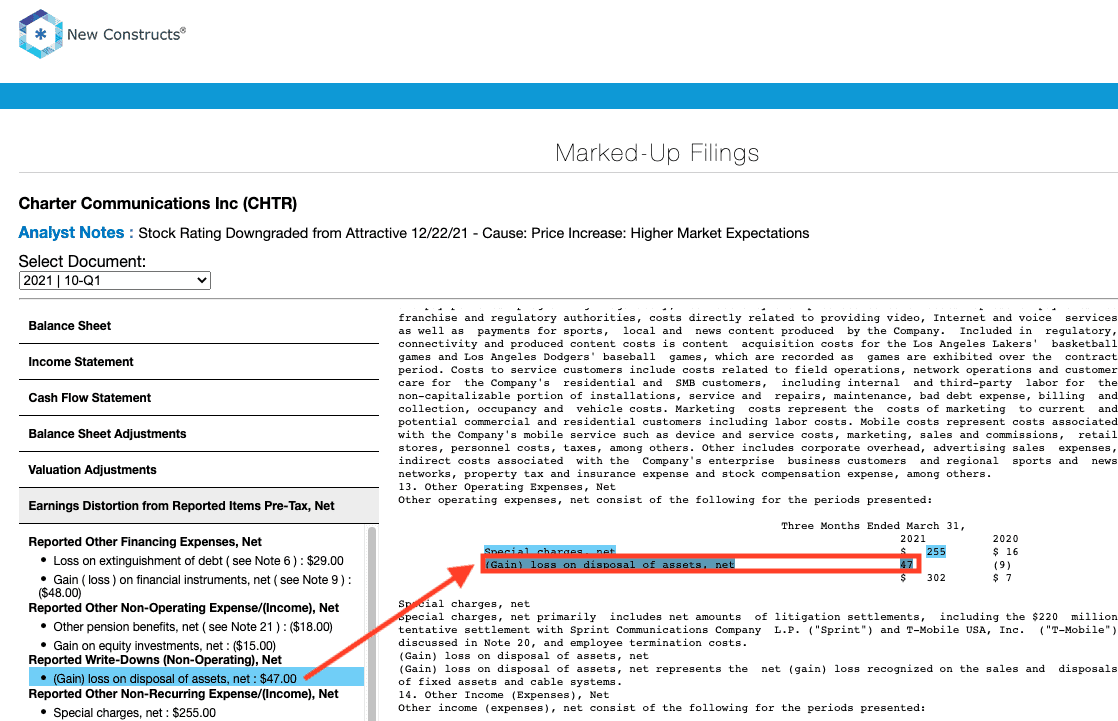Screen dimensions: 1118x721
Task: Select Gain on equity investments, net item
Action: [164, 646]
